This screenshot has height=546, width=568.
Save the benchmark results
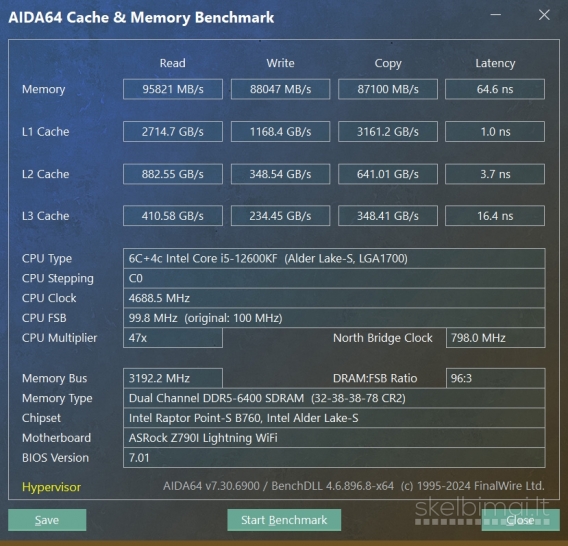[x=47, y=520]
